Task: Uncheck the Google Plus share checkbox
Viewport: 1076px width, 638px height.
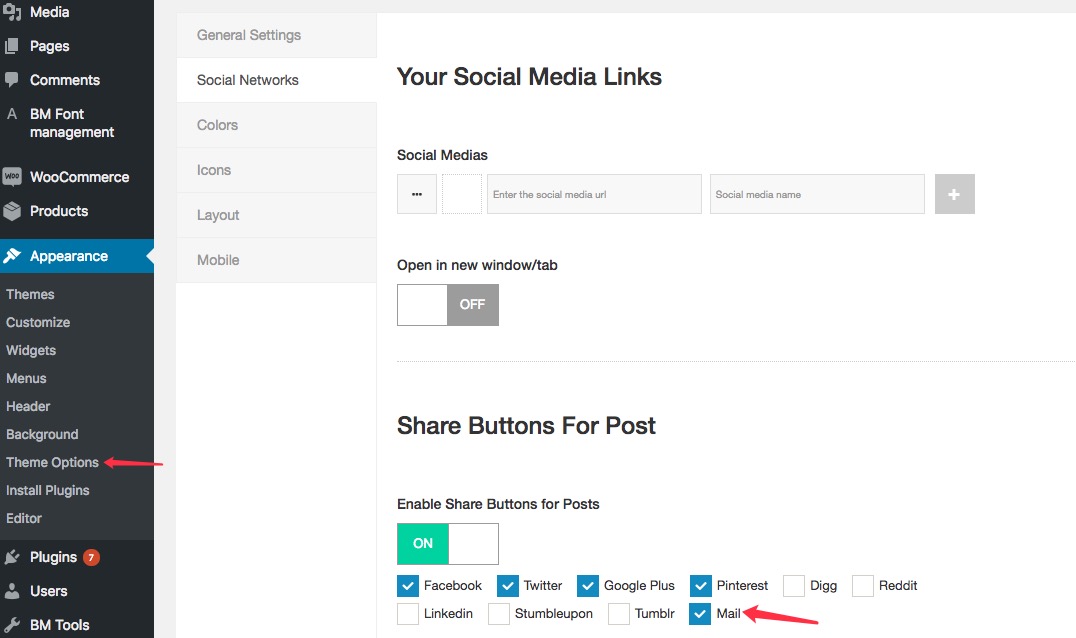Action: tap(588, 586)
